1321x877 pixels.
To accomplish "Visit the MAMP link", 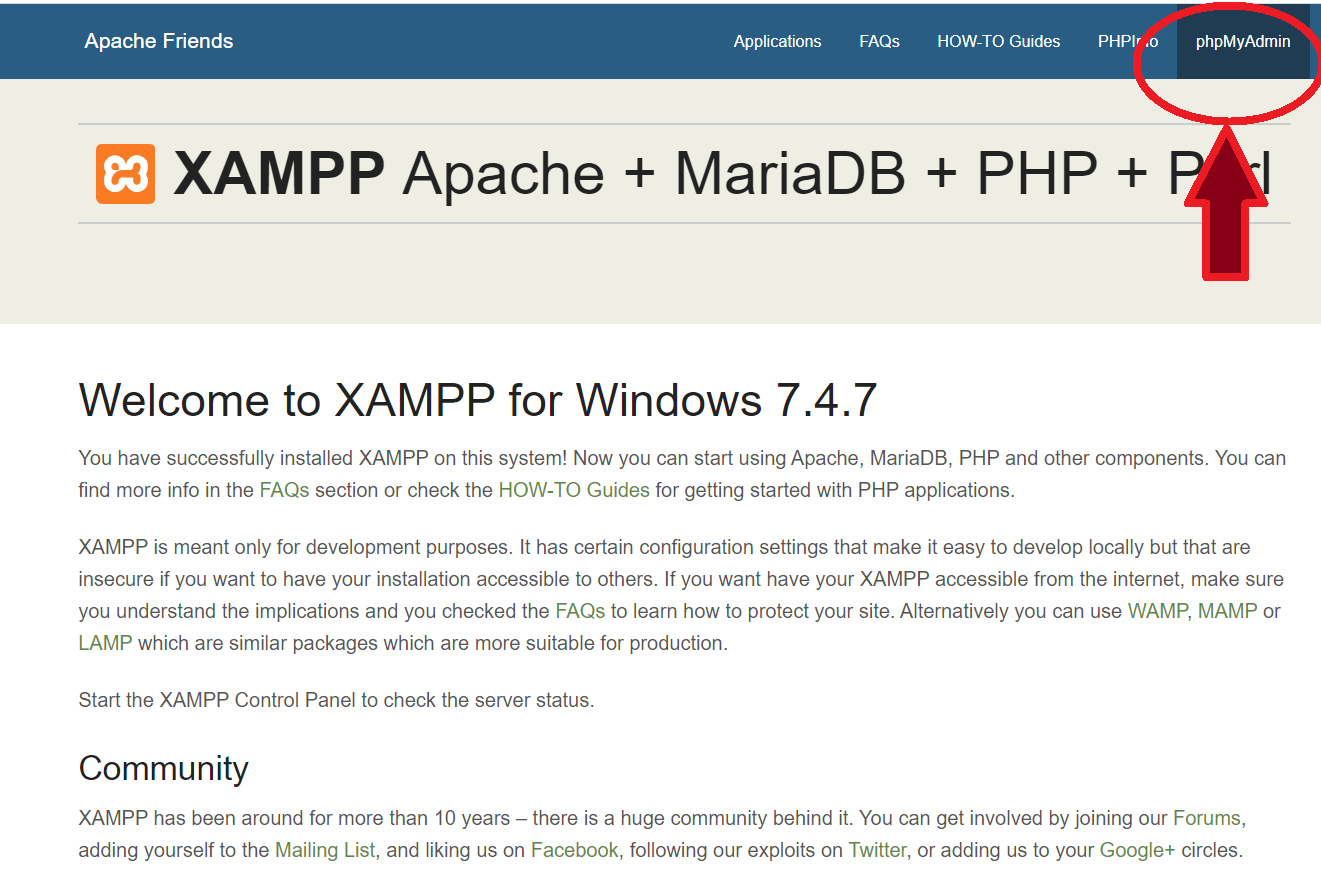I will tap(1227, 611).
